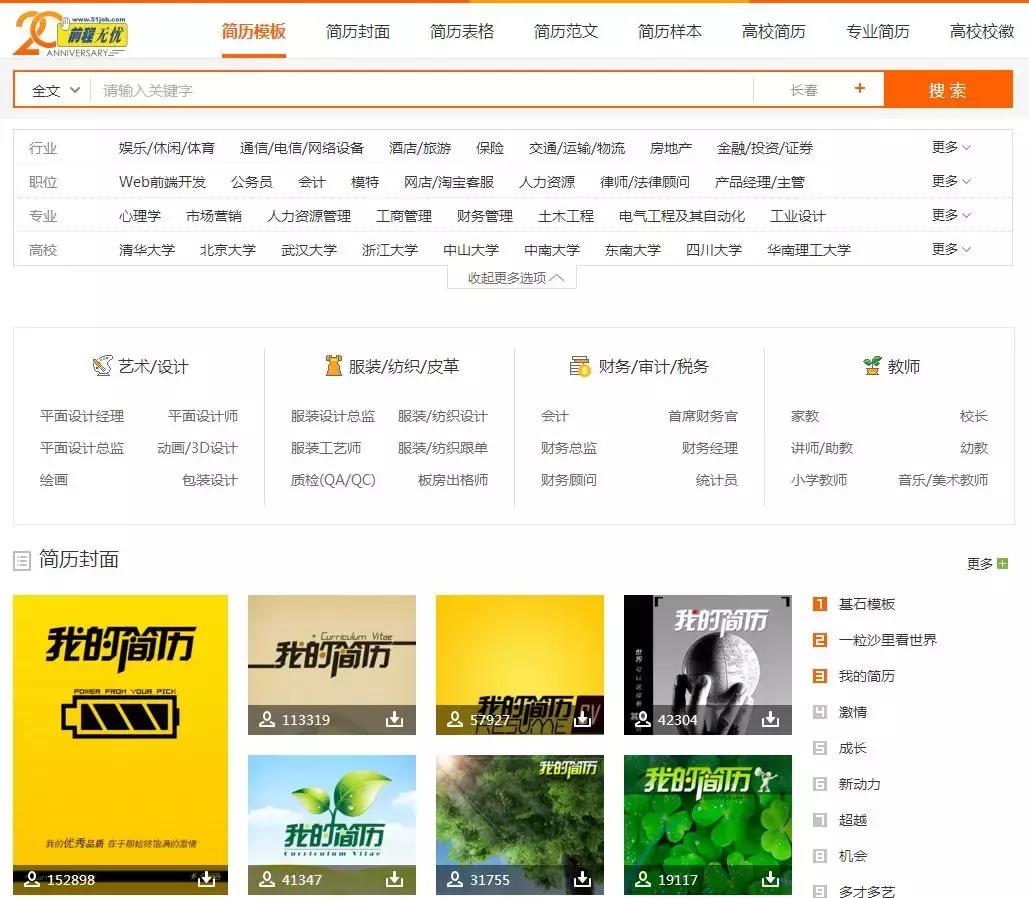Click download icon on the 19117 clover cover
Image resolution: width=1029 pixels, height=898 pixels.
(x=772, y=879)
